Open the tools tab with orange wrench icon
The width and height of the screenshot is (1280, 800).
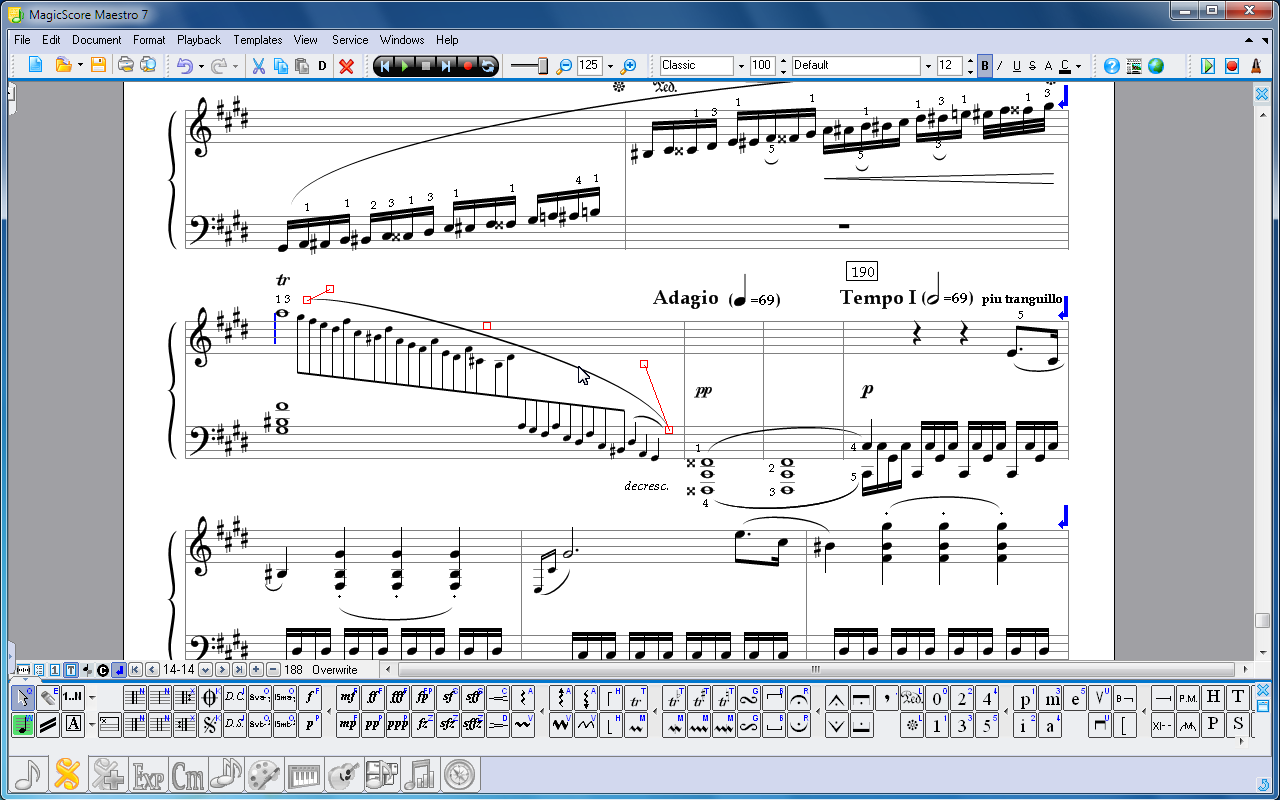coord(67,774)
